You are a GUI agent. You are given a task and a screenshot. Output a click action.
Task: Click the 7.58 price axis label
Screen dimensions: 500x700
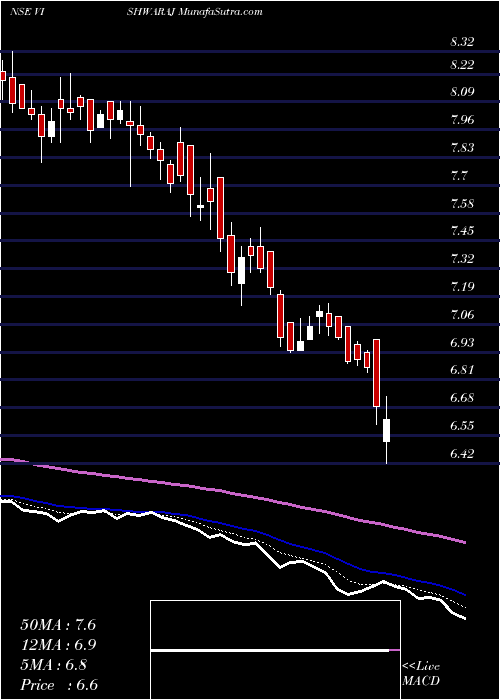[x=462, y=204]
